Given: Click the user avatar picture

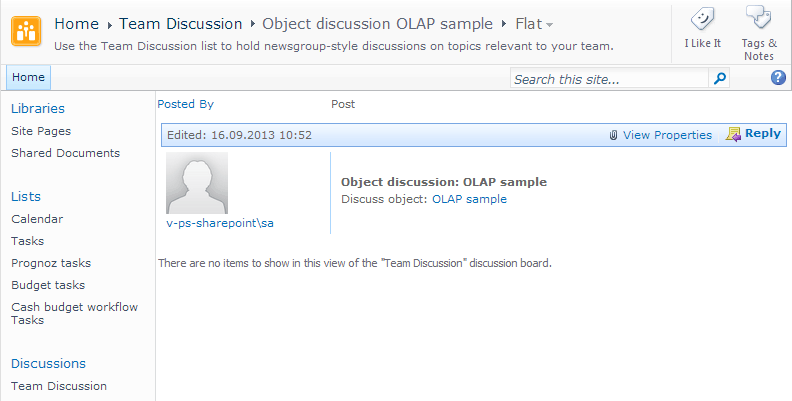Looking at the screenshot, I should click(197, 183).
